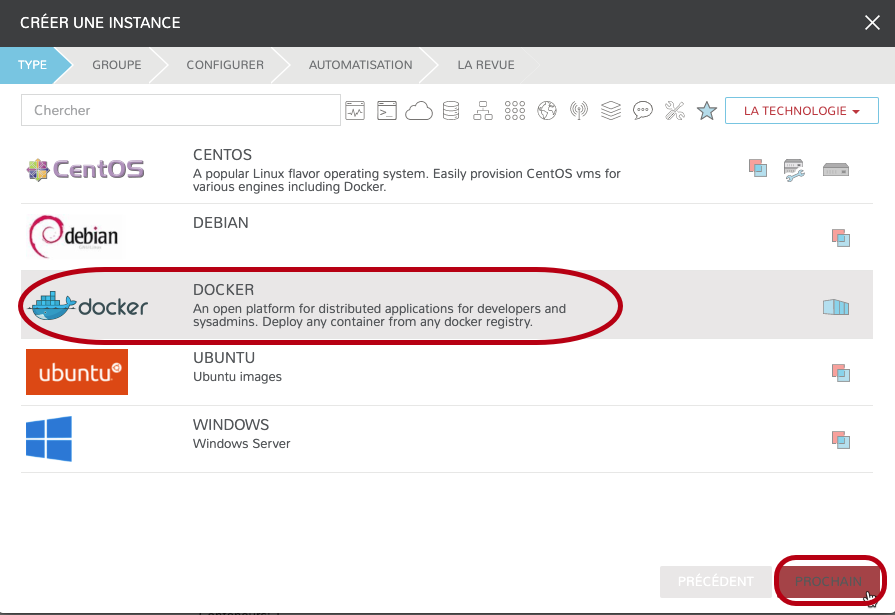Viewport: 895px width, 615px height.
Task: Filter by globe web category icon
Action: coord(546,111)
